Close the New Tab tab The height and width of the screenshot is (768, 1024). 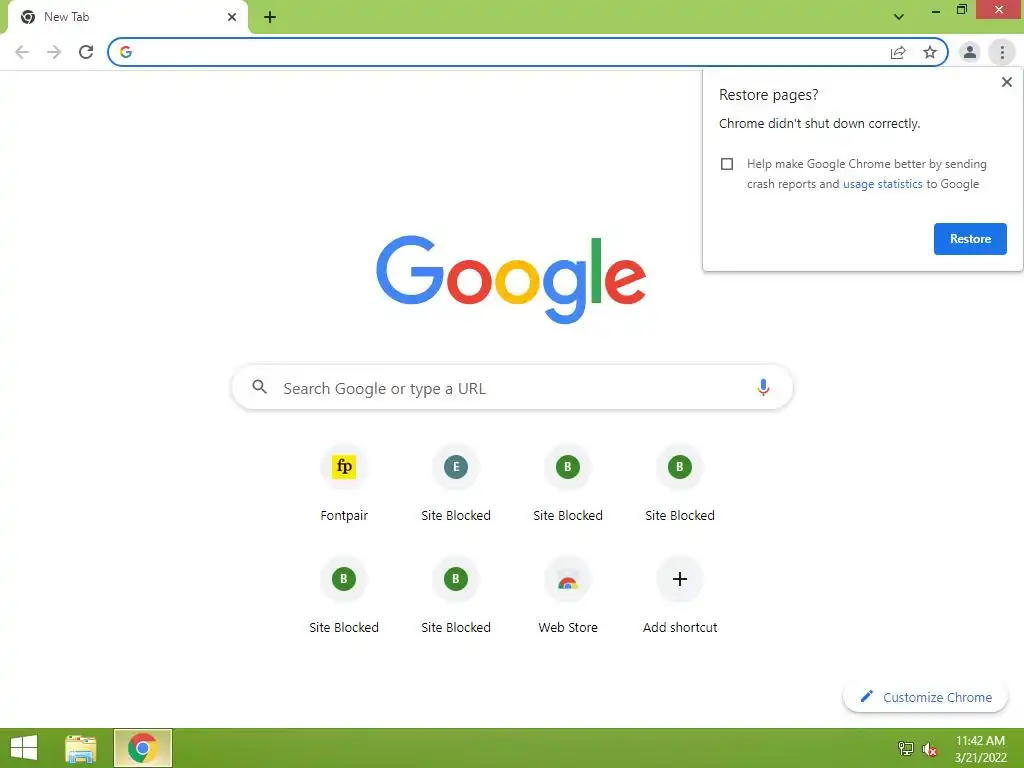(232, 17)
